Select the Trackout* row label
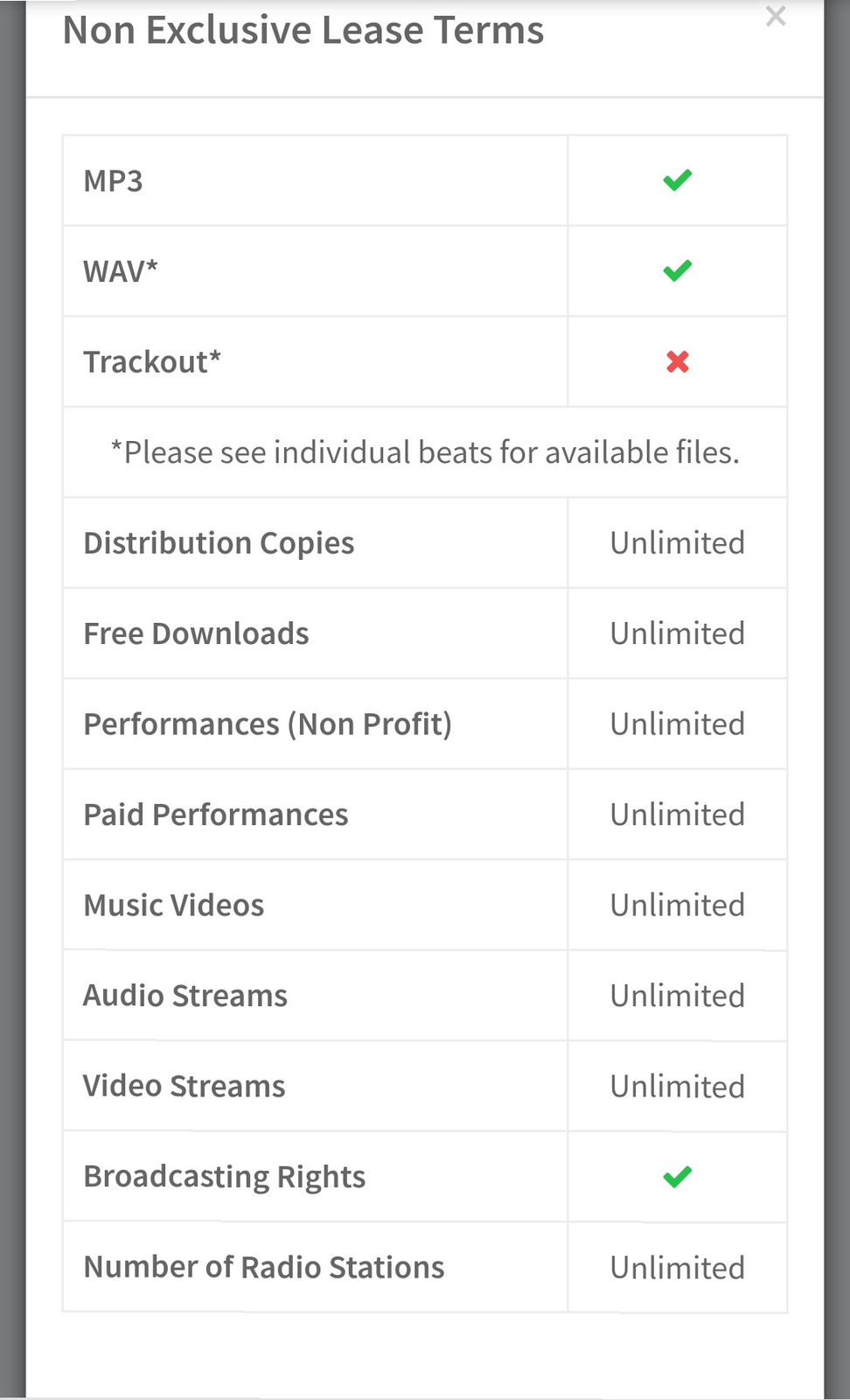The image size is (850, 1400). click(152, 361)
